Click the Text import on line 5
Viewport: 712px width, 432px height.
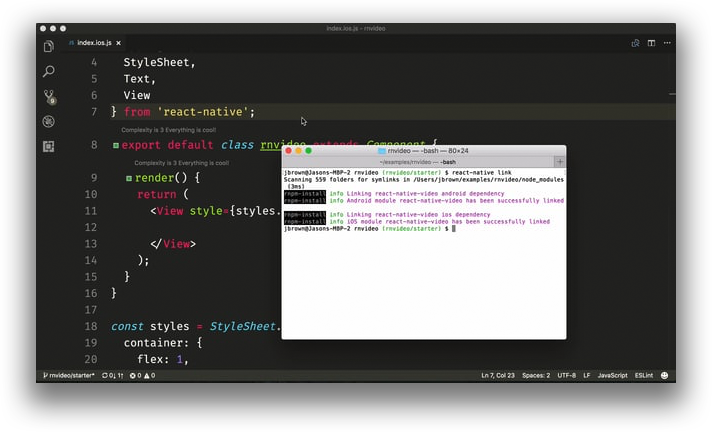pyautogui.click(x=139, y=79)
